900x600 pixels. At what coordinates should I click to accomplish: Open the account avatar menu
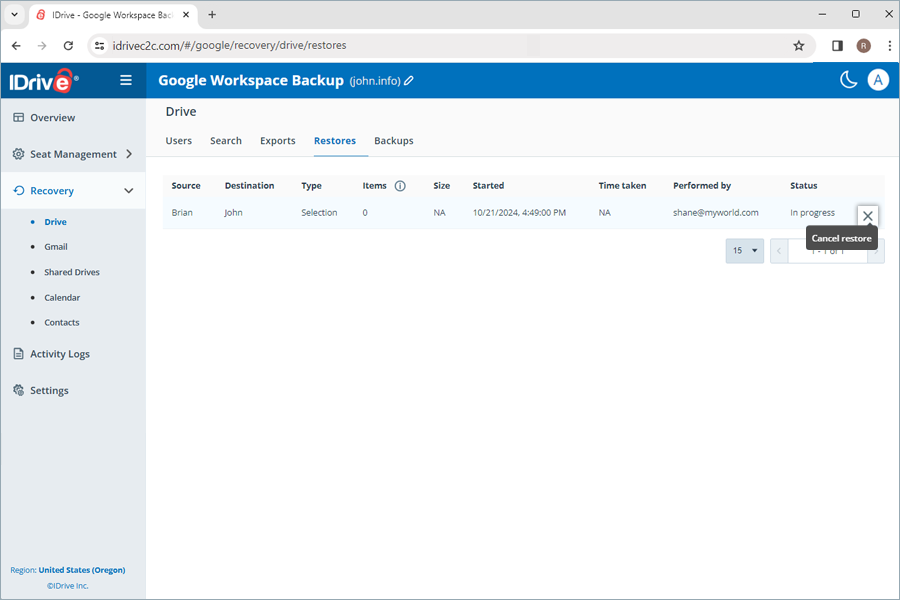878,80
